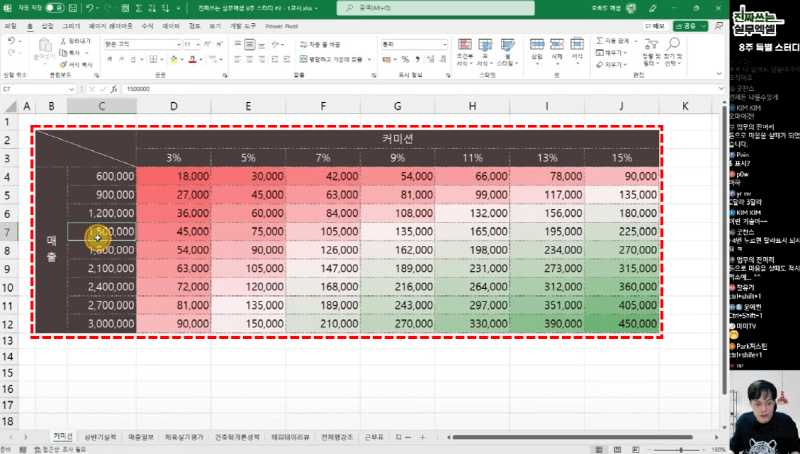Click the insert function fx icon
The image size is (800, 454).
point(114,89)
